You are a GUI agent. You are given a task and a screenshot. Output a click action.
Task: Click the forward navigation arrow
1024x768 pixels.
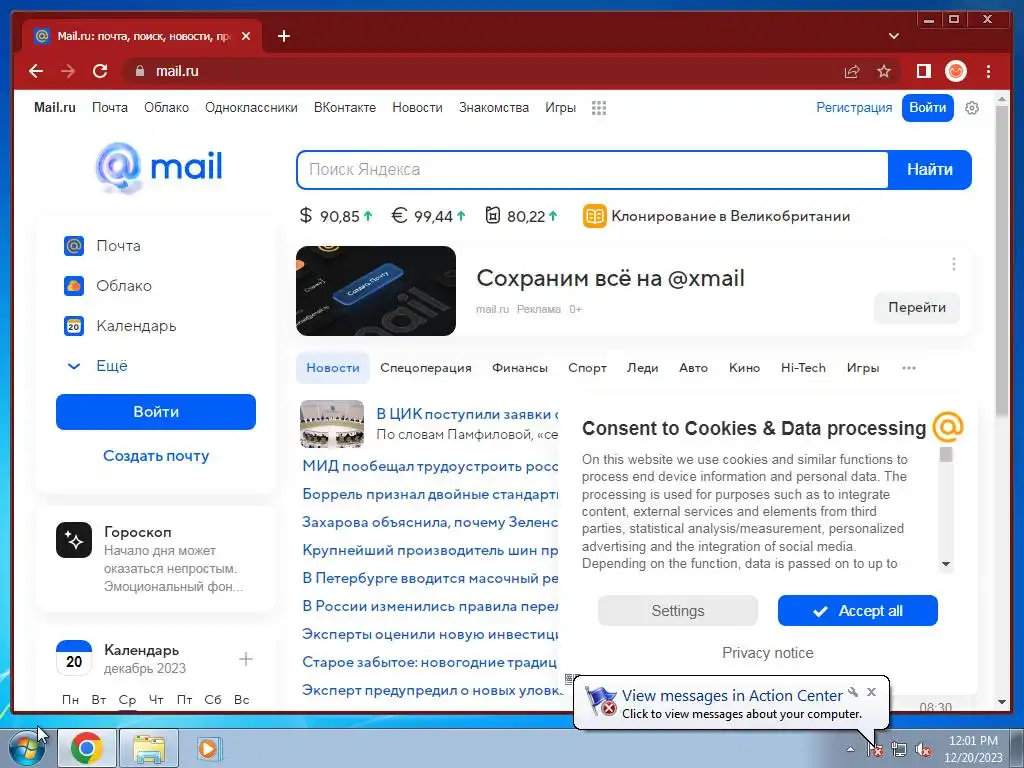68,71
